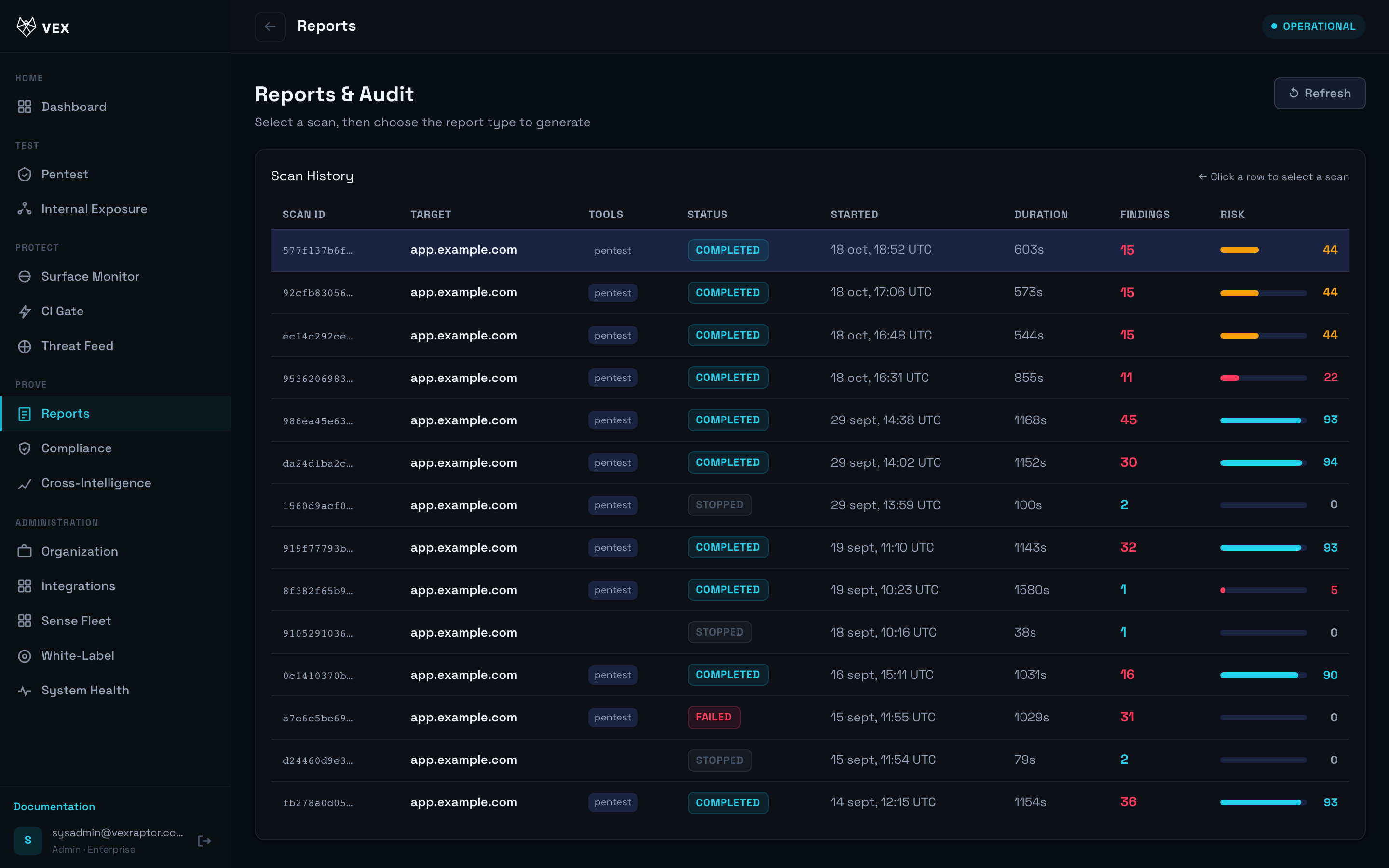Click the 14 sept, 12:15 UTC timestamp

pos(883,802)
